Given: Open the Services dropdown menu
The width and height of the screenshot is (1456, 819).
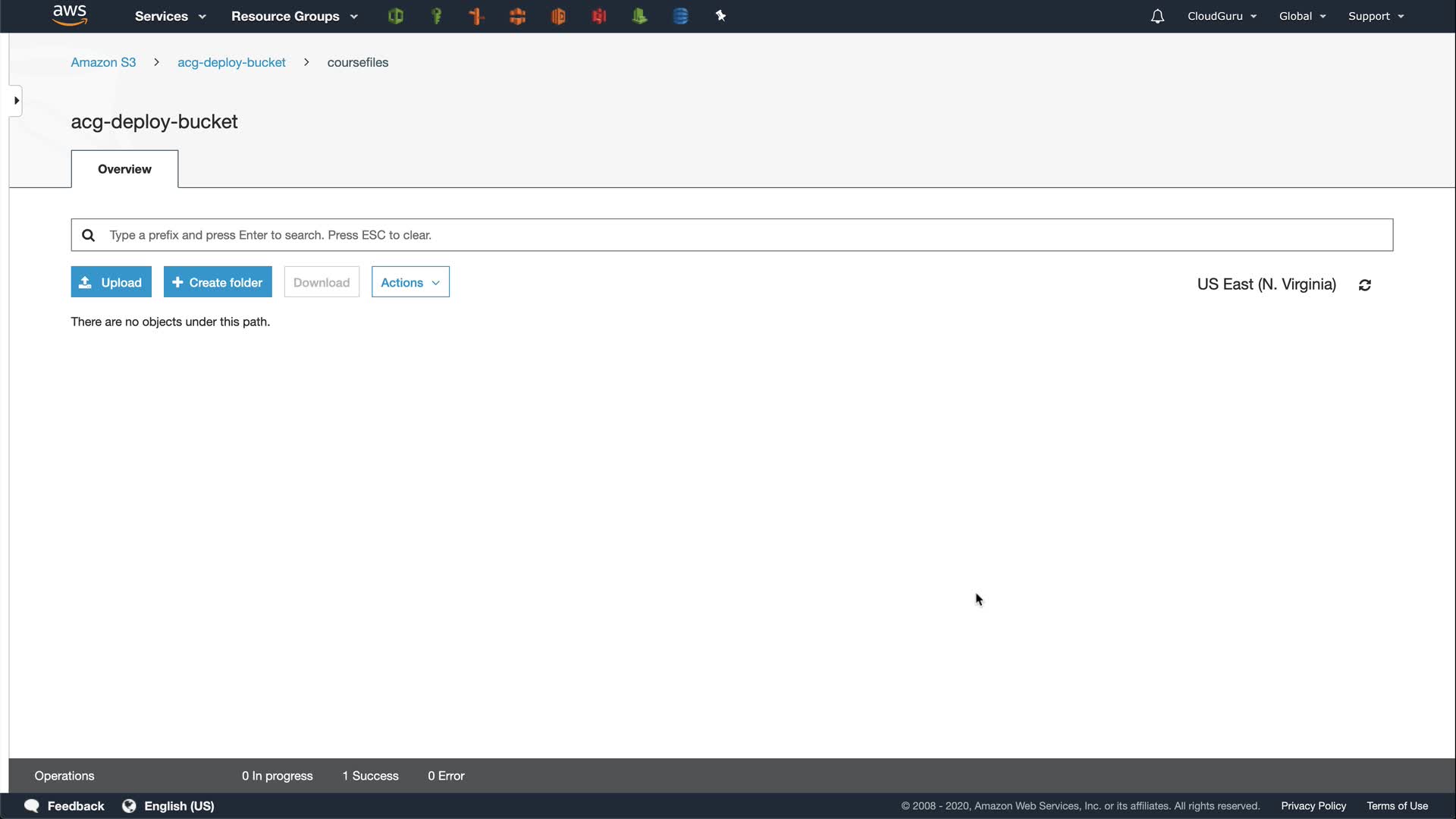Looking at the screenshot, I should (x=170, y=16).
